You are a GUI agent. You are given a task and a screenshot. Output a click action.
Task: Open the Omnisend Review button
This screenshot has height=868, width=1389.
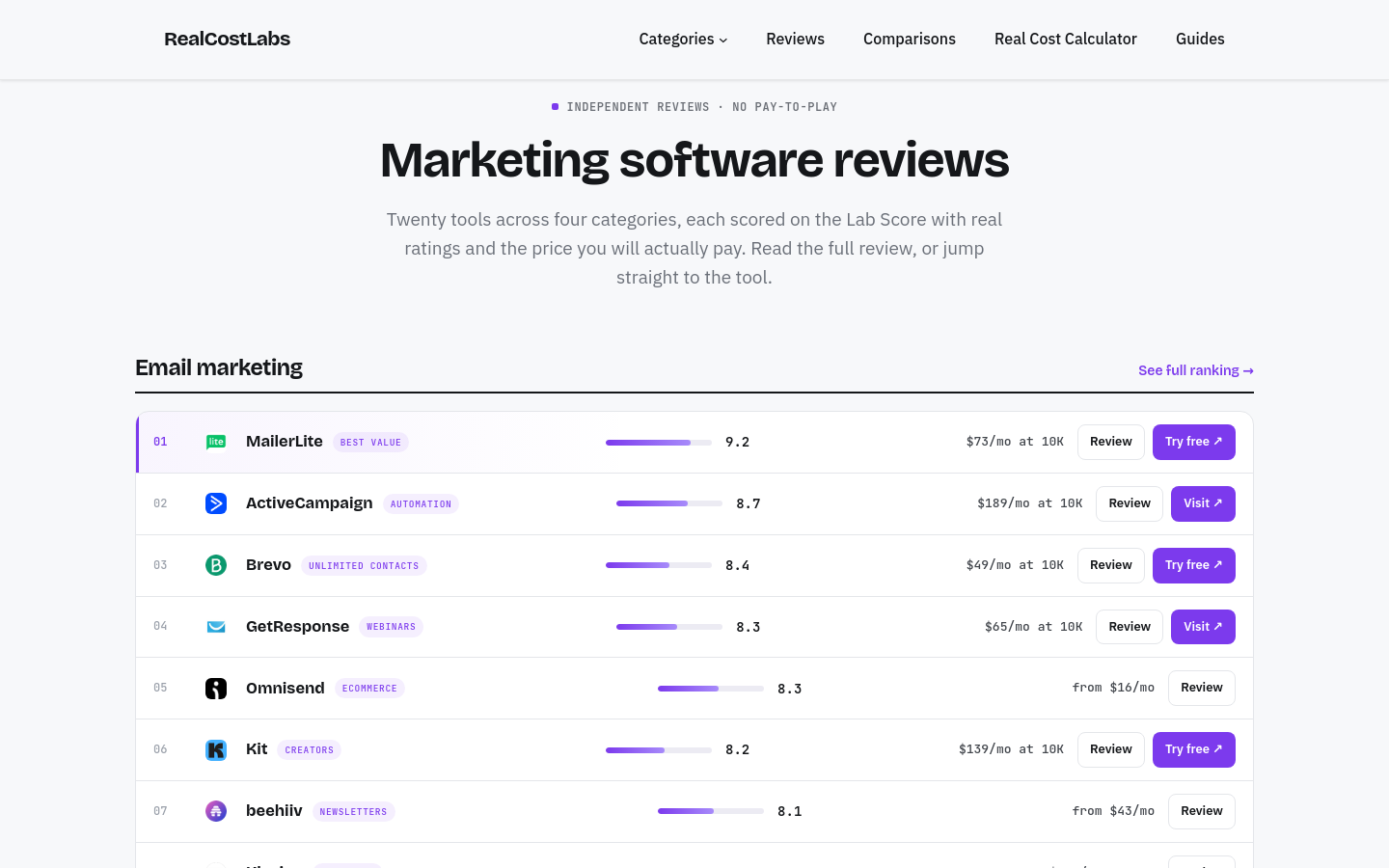[1202, 688]
